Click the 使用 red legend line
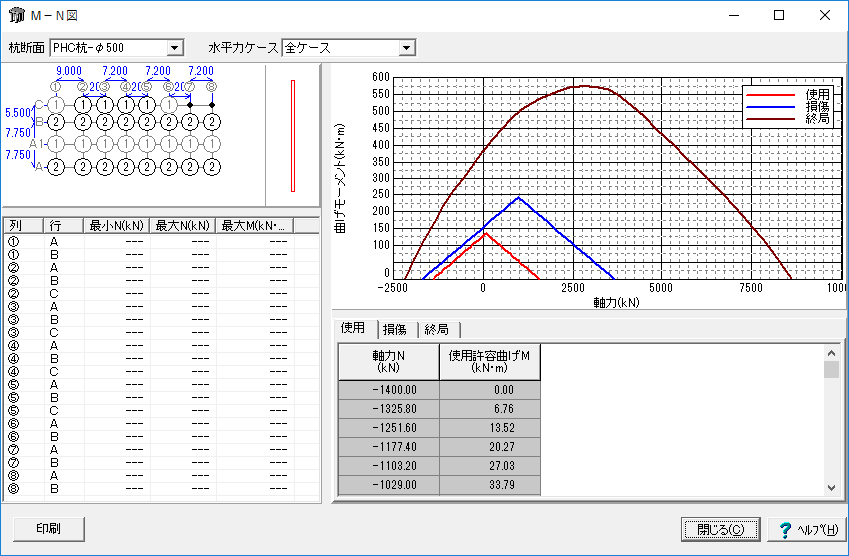This screenshot has height=556, width=849. pos(770,95)
